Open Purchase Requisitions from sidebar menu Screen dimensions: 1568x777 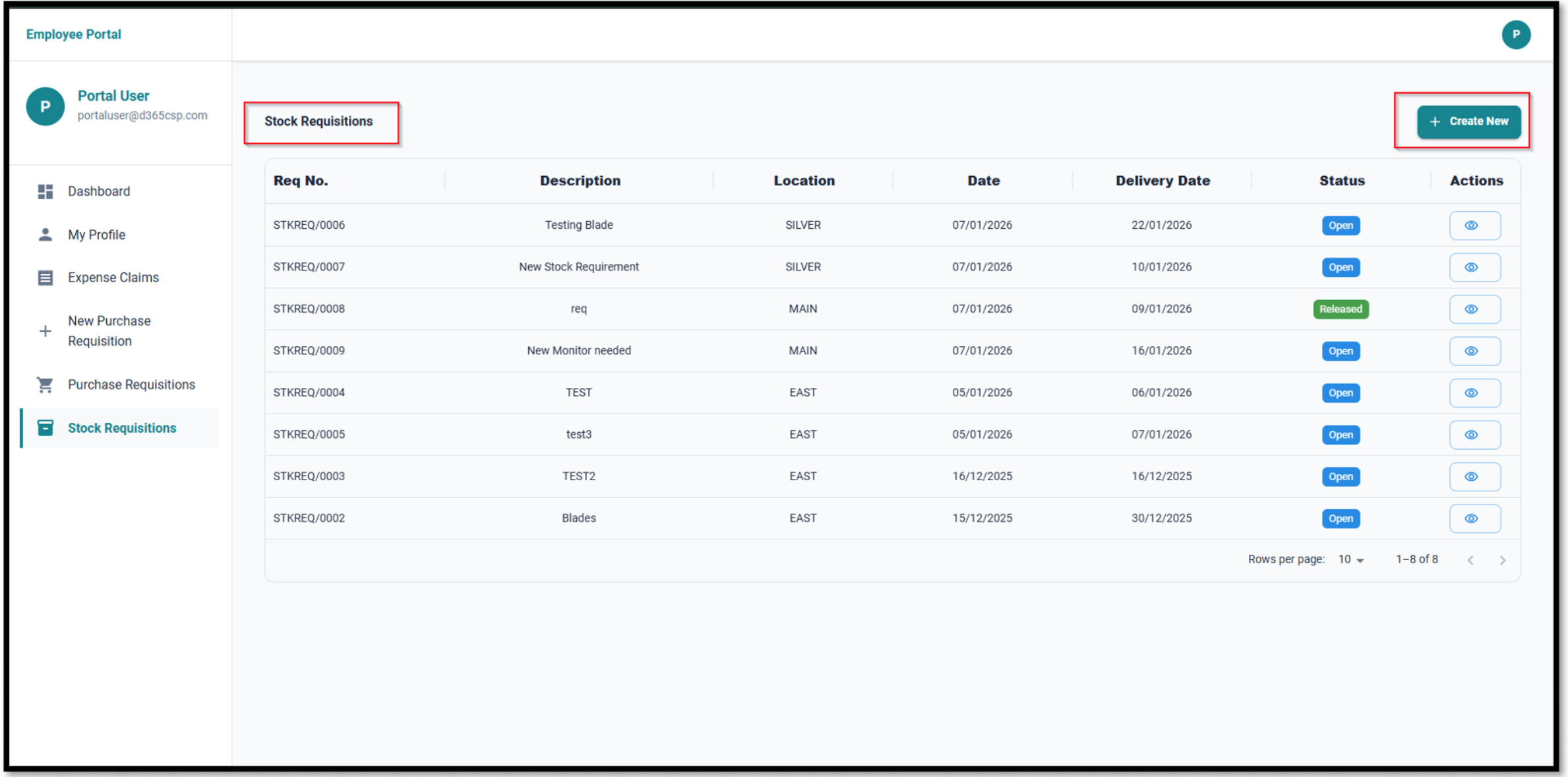point(131,385)
